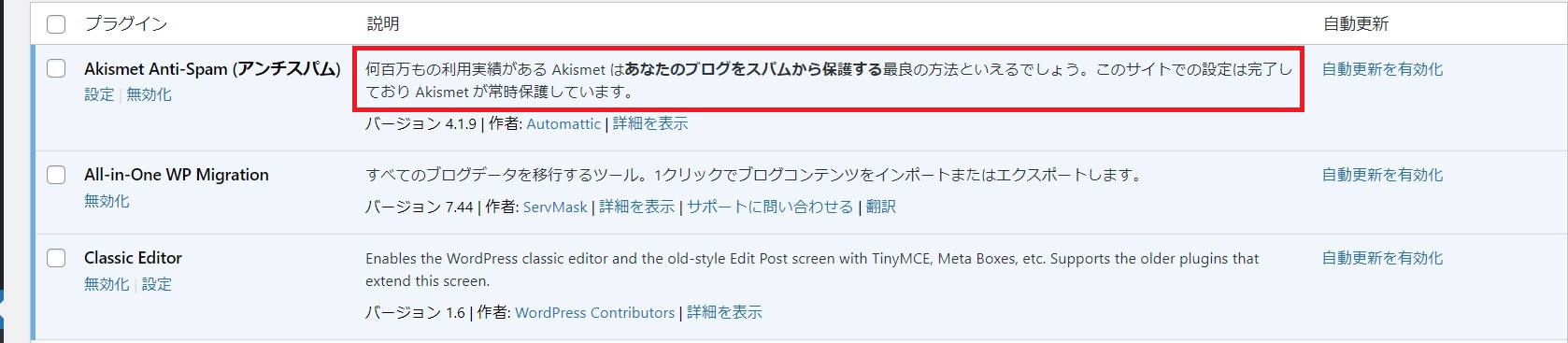Deactivate All-in-One WP Migration plugin
Viewport: 1568px width, 343px height.
pos(107,201)
